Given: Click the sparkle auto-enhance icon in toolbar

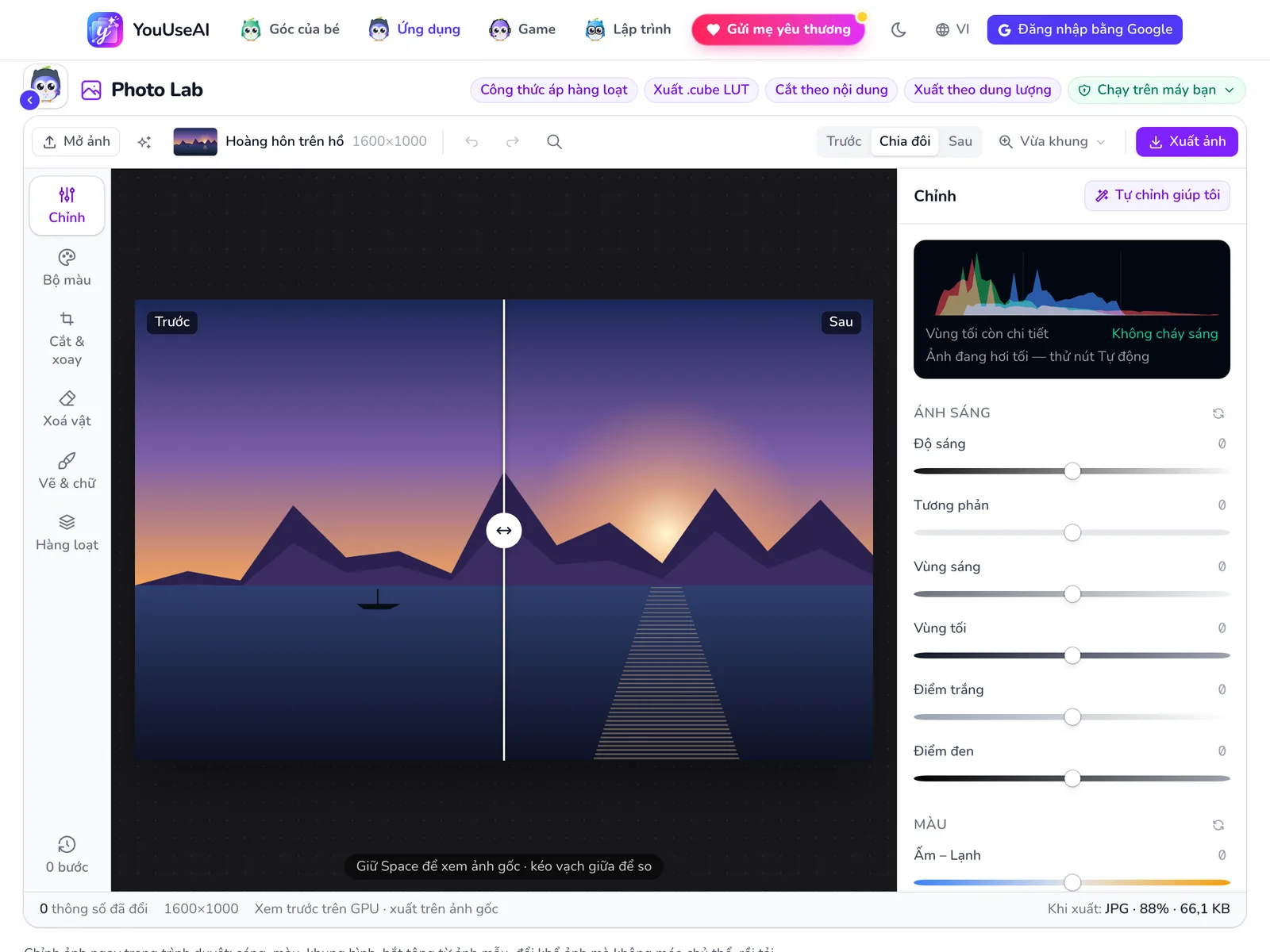Looking at the screenshot, I should coord(144,142).
